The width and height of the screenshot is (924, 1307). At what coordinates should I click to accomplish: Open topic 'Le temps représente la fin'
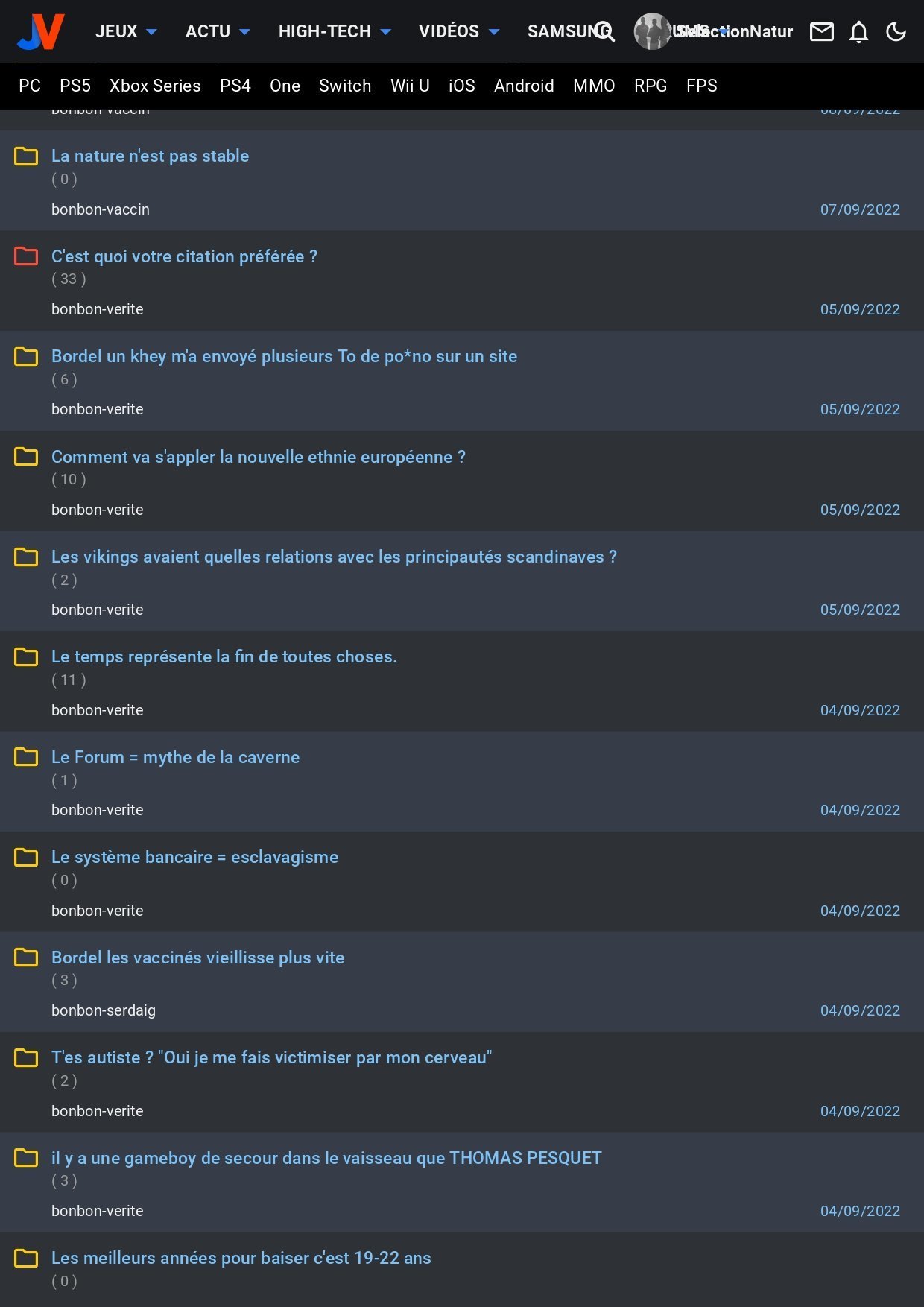point(224,656)
